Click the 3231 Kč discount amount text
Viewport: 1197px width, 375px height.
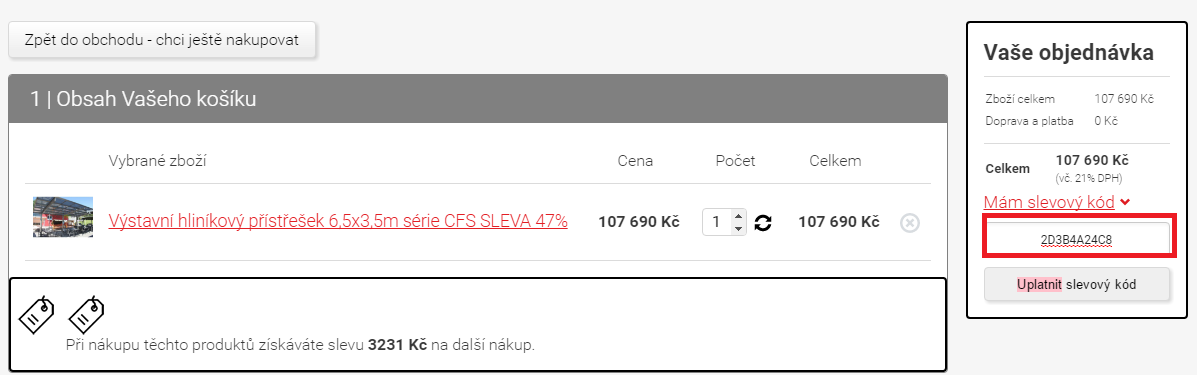pyautogui.click(x=397, y=345)
